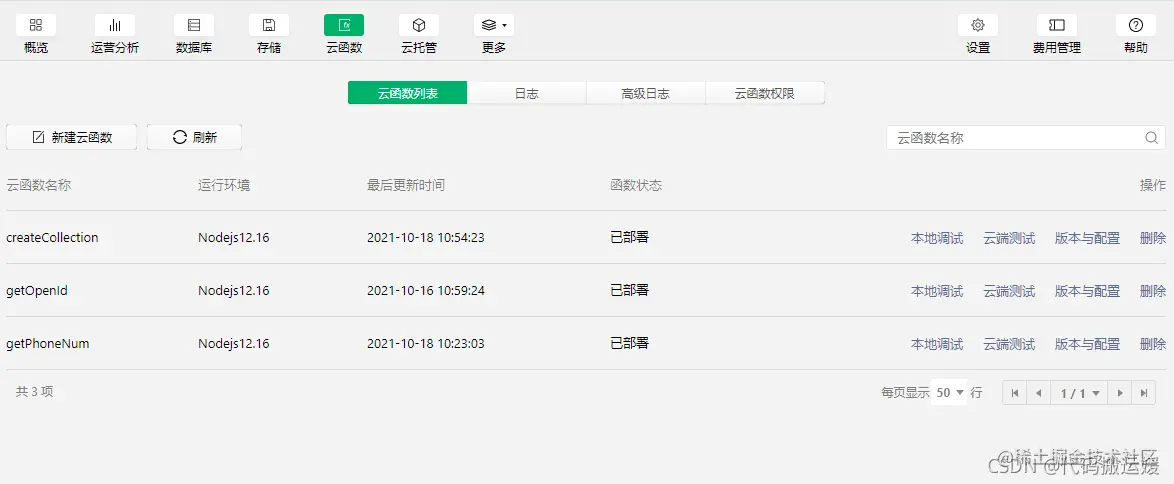The width and height of the screenshot is (1174, 484).
Task: Open the 数据库 database icon
Action: click(x=194, y=25)
